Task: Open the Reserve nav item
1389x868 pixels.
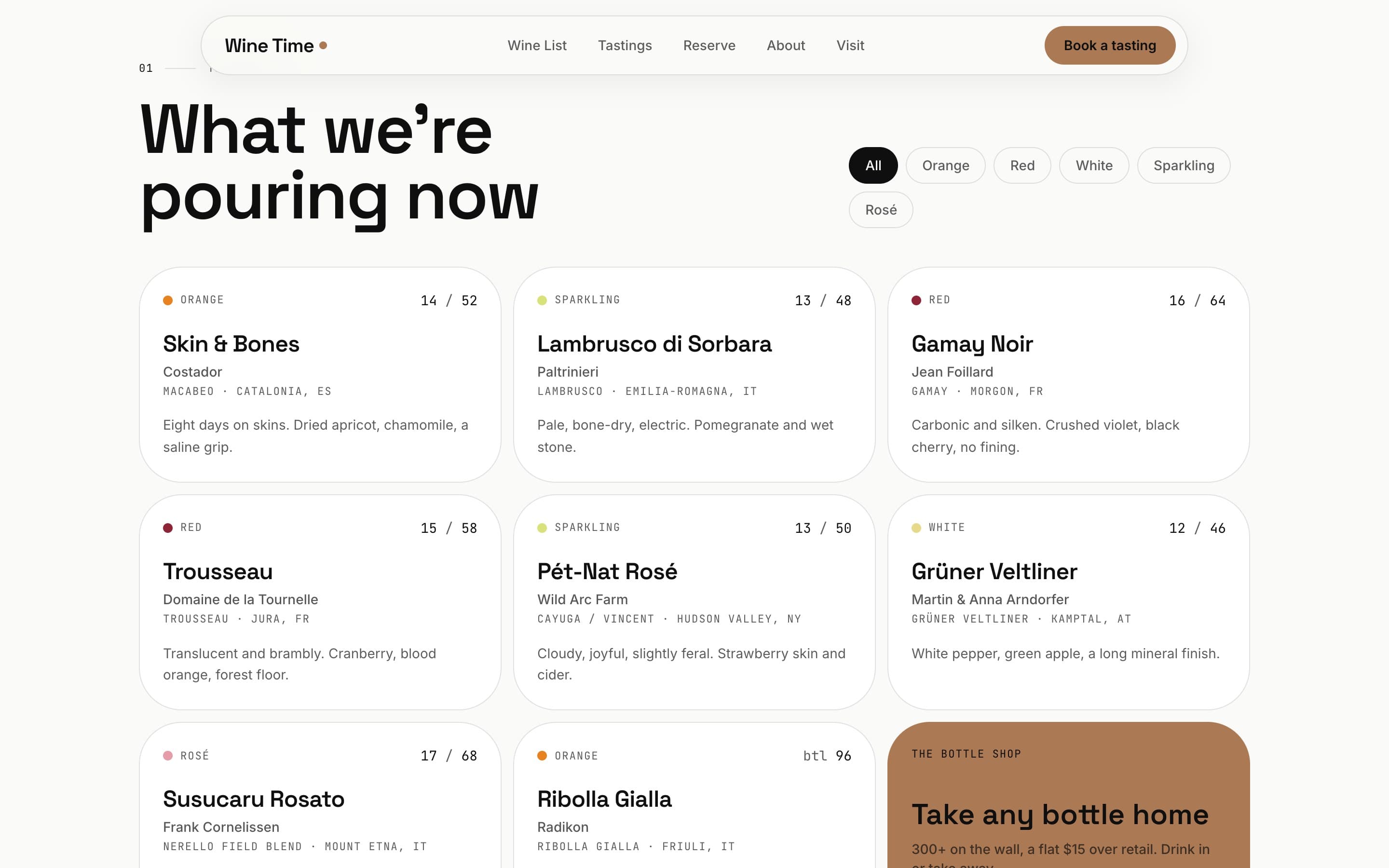Action: pos(709,45)
